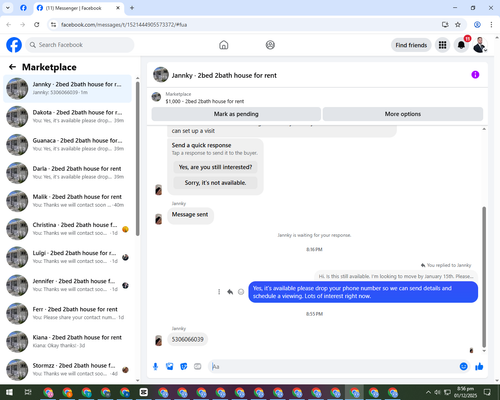Image resolution: width=500 pixels, height=400 pixels.
Task: Open the Ferr conversation
Action: click(67, 313)
